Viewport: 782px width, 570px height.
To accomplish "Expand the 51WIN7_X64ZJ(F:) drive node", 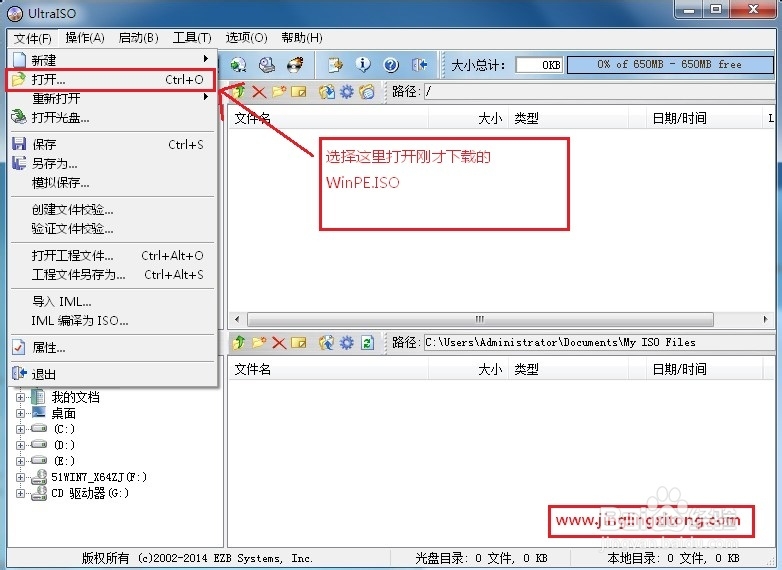I will coord(20,477).
